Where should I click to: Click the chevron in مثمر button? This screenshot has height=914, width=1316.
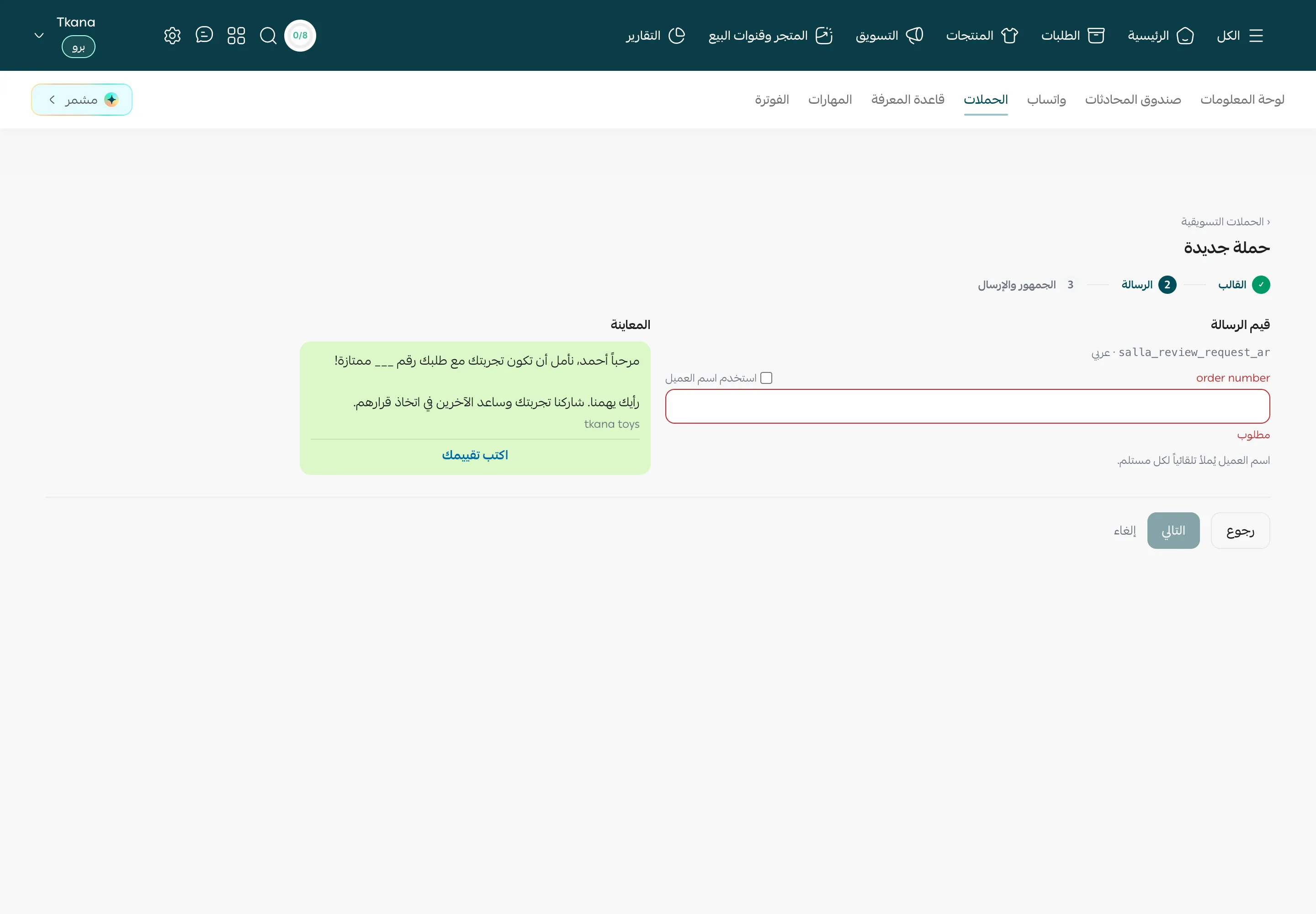(52, 100)
